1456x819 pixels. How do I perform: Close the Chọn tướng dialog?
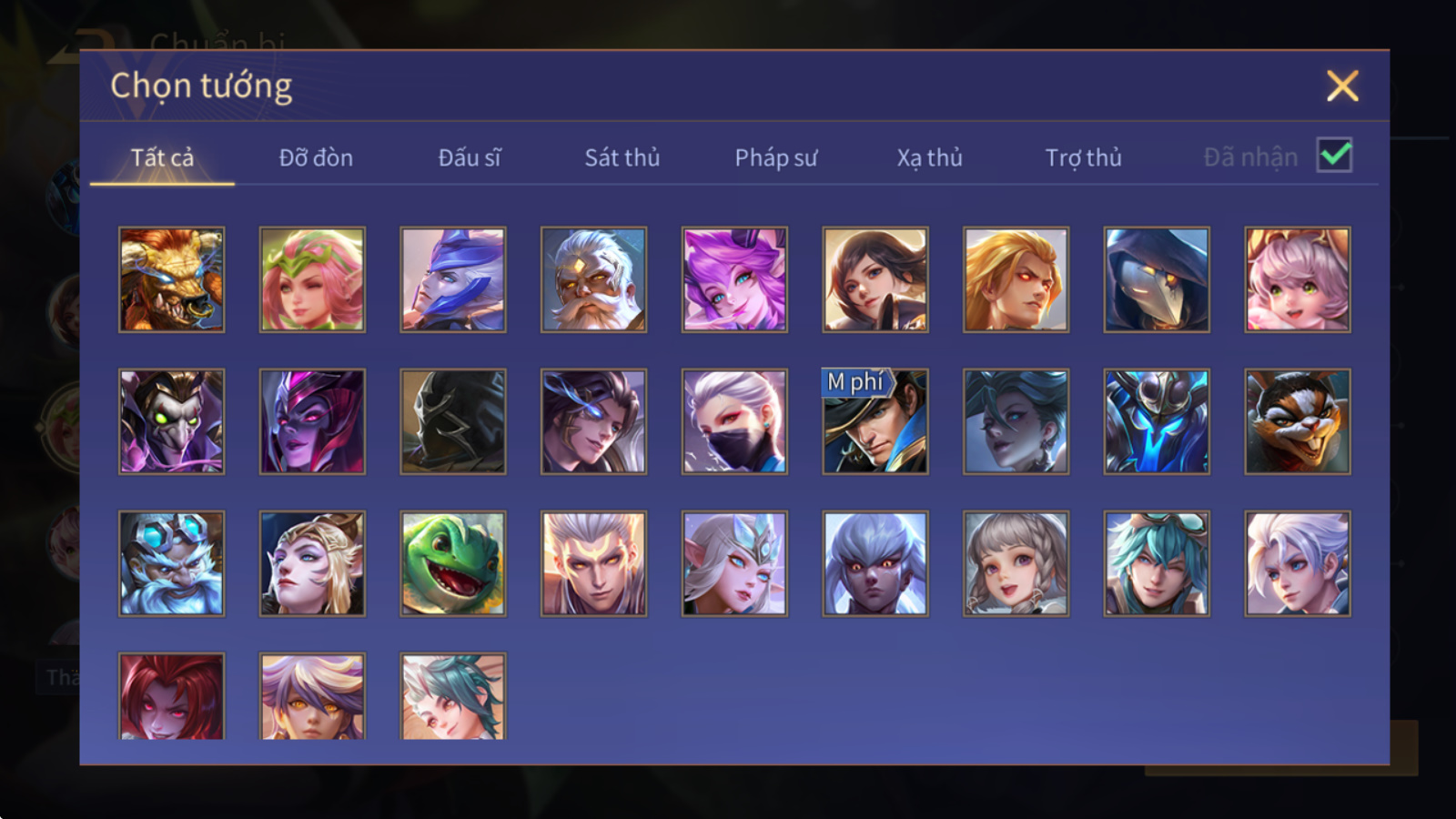pyautogui.click(x=1342, y=86)
